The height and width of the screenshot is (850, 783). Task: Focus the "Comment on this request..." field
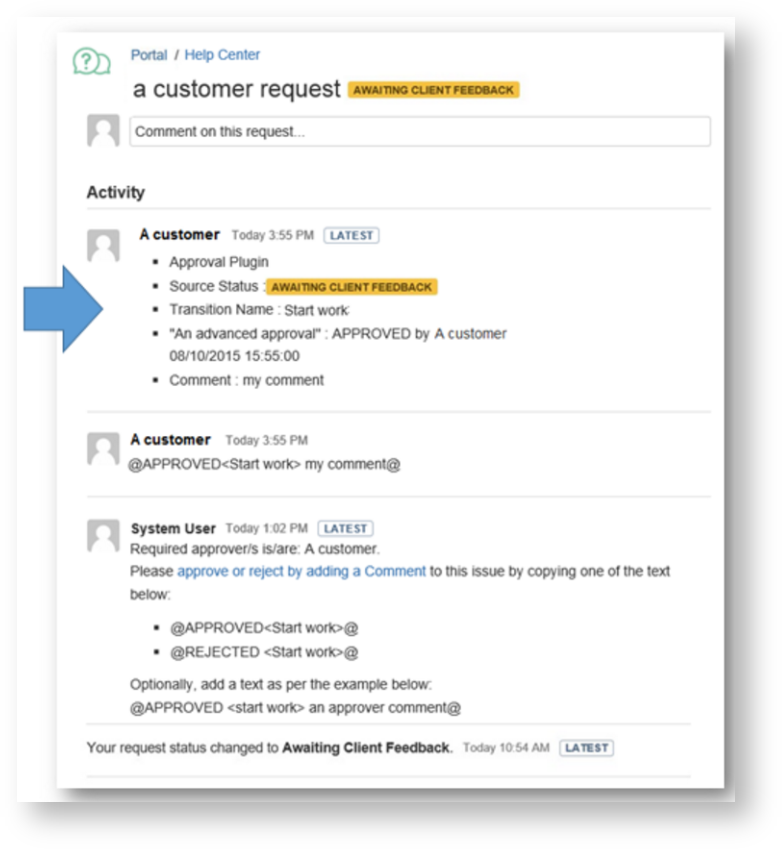(x=420, y=132)
